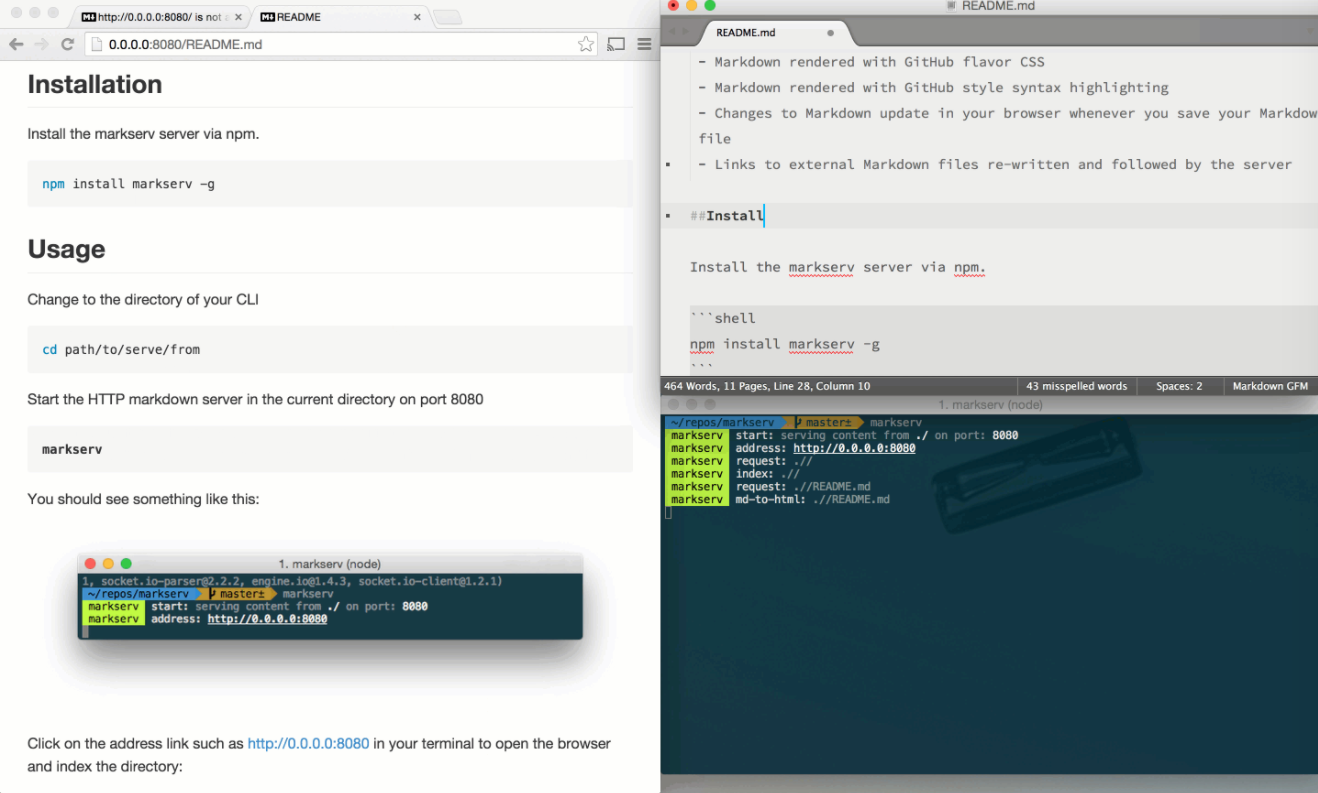Click the previous-tab arrow in Sublime's tab bar
This screenshot has width=1318, height=793.
[x=673, y=33]
